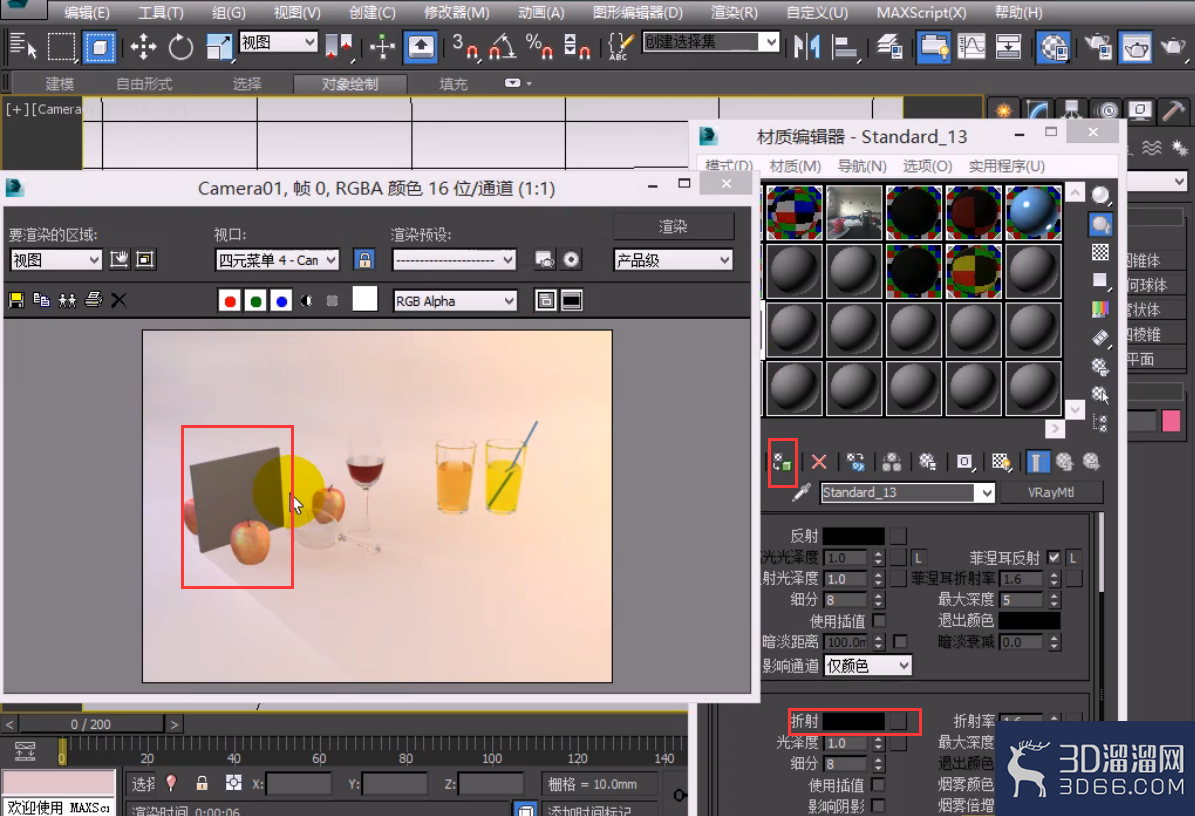Screen dimensions: 1195x816
Task: Click the Select by Name icon
Action: (23, 47)
